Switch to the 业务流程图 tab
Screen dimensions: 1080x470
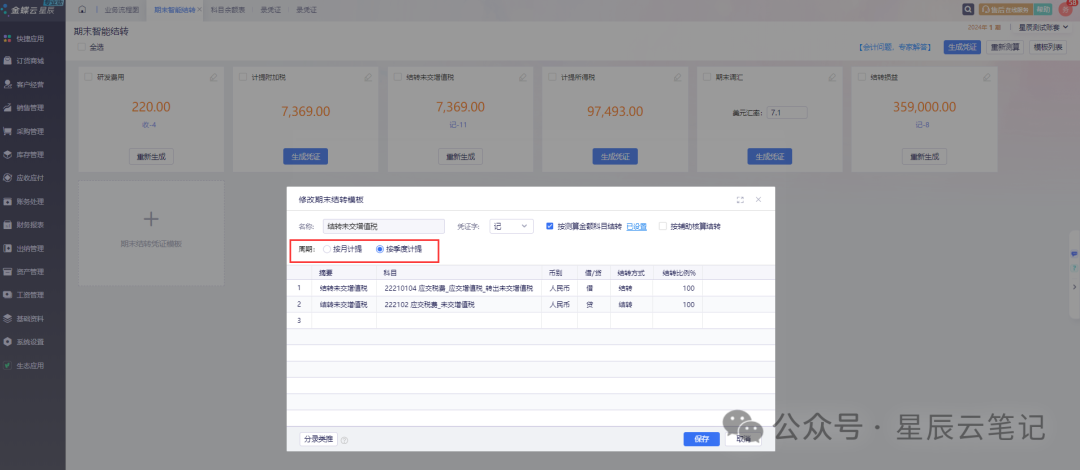pyautogui.click(x=120, y=10)
